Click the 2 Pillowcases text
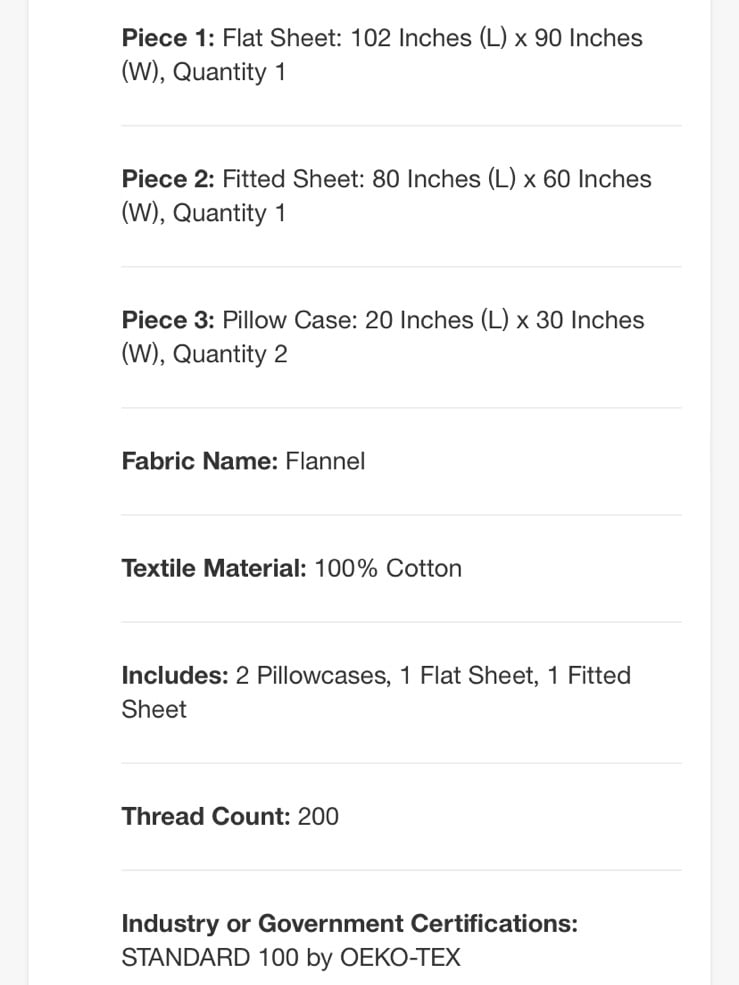This screenshot has height=985, width=739. tap(313, 676)
